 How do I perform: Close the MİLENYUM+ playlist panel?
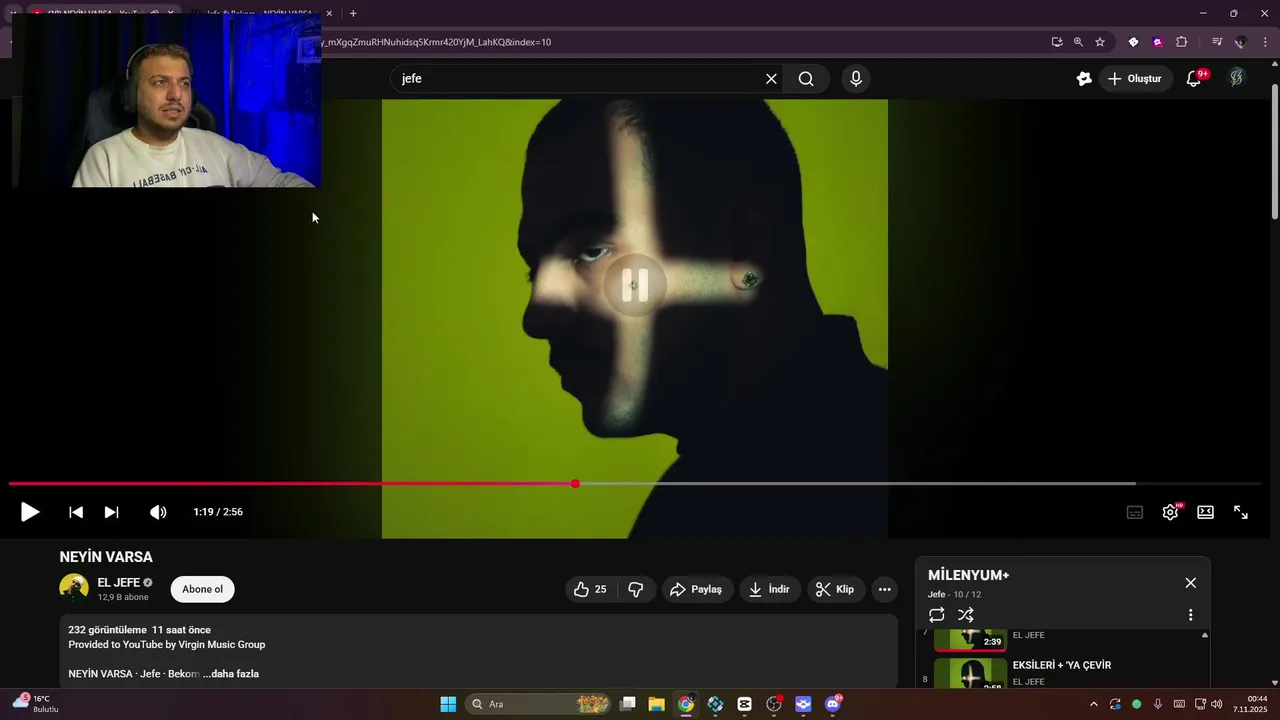pos(1190,583)
